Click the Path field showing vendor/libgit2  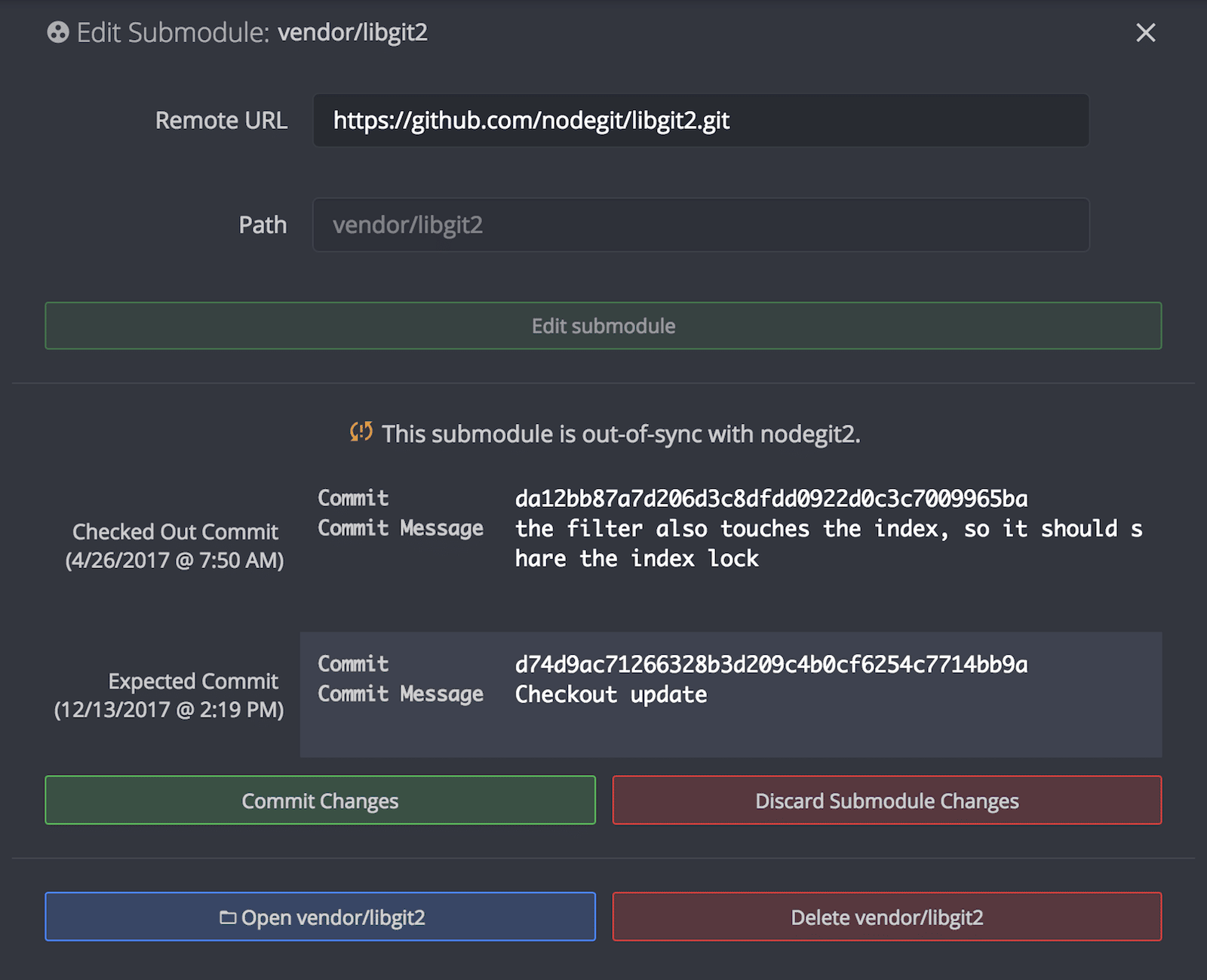click(x=700, y=224)
